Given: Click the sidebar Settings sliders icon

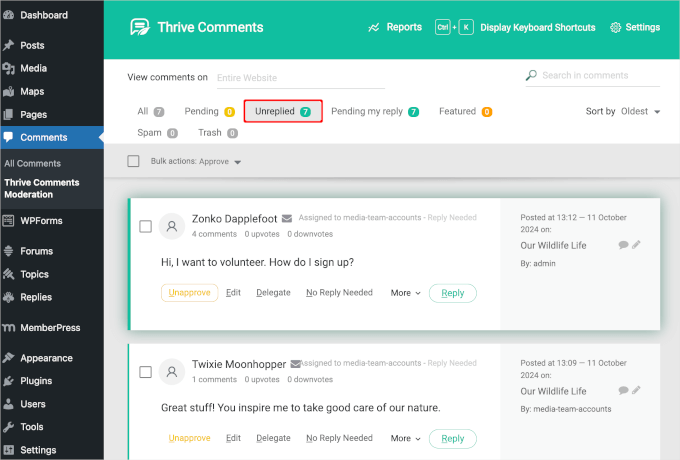Looking at the screenshot, I should (8, 450).
